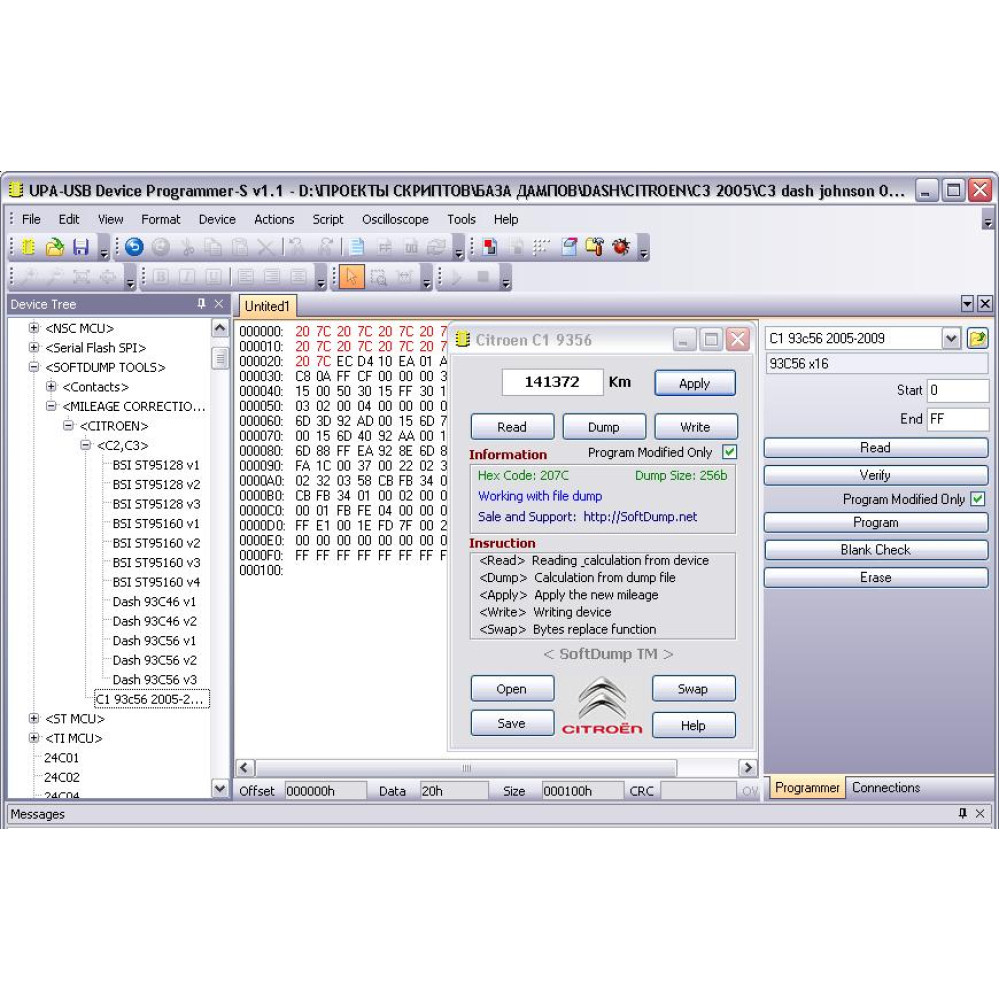Select the orange pointer cursor tool
Viewport: 1000px width, 1000px height.
tap(351, 277)
